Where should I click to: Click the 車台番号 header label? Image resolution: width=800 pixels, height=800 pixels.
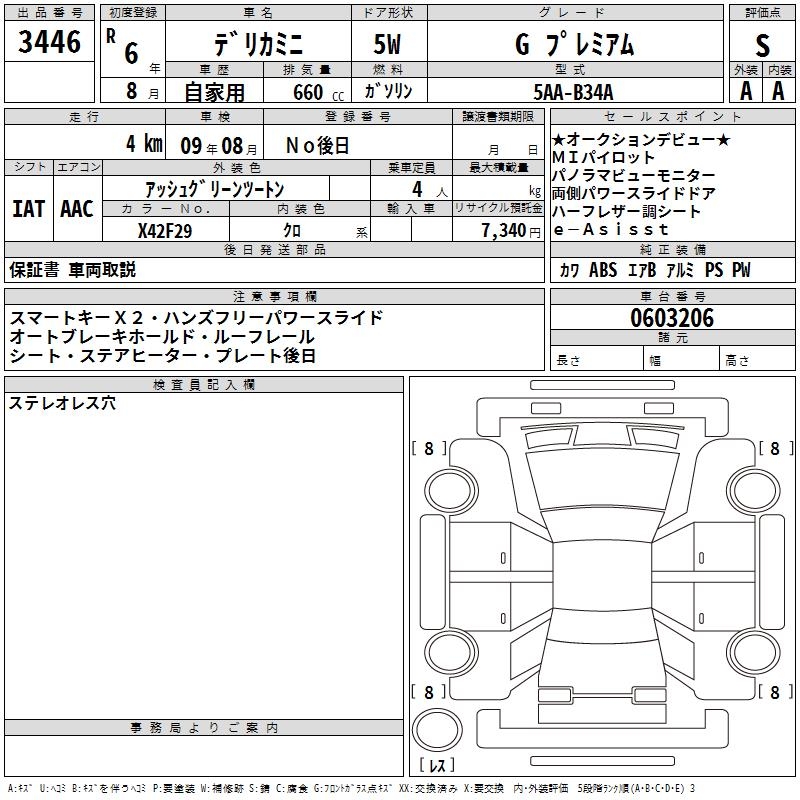(672, 296)
